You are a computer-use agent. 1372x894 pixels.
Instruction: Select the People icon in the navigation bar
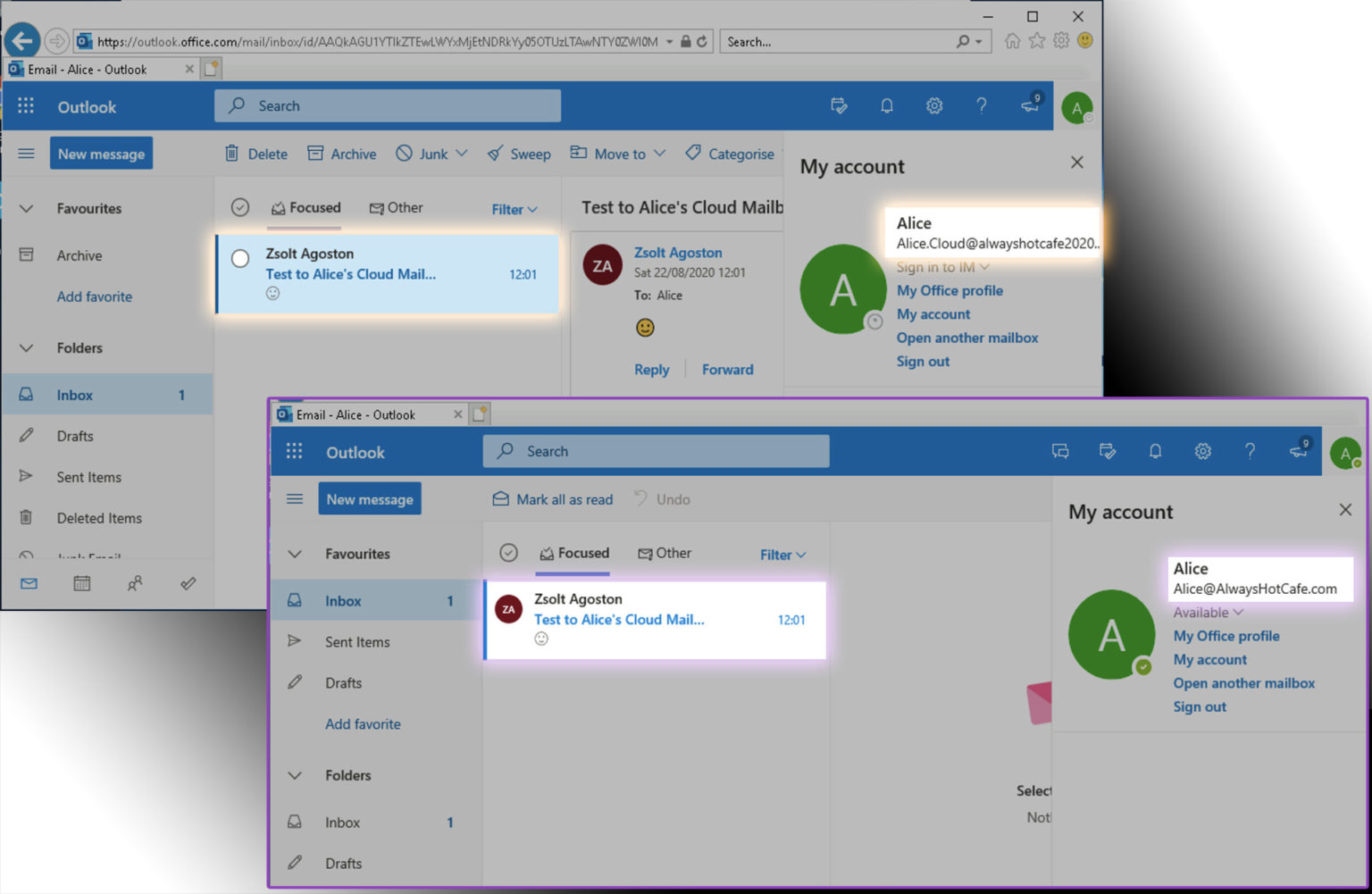click(x=135, y=583)
